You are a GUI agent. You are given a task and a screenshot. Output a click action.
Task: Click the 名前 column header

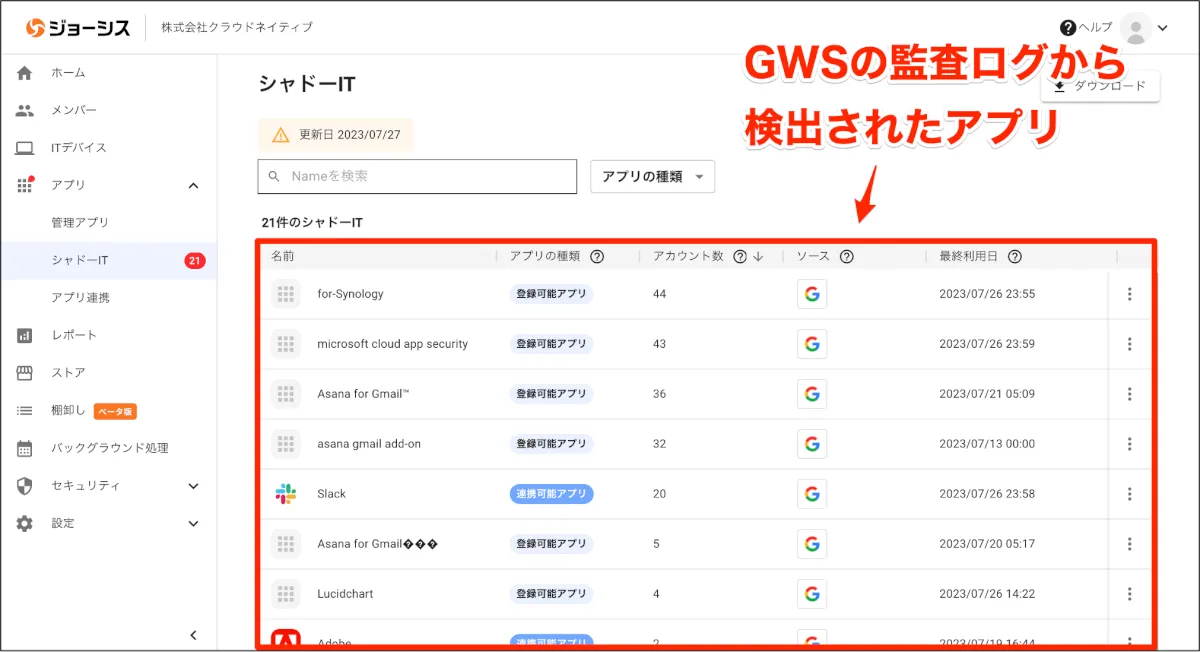point(283,256)
